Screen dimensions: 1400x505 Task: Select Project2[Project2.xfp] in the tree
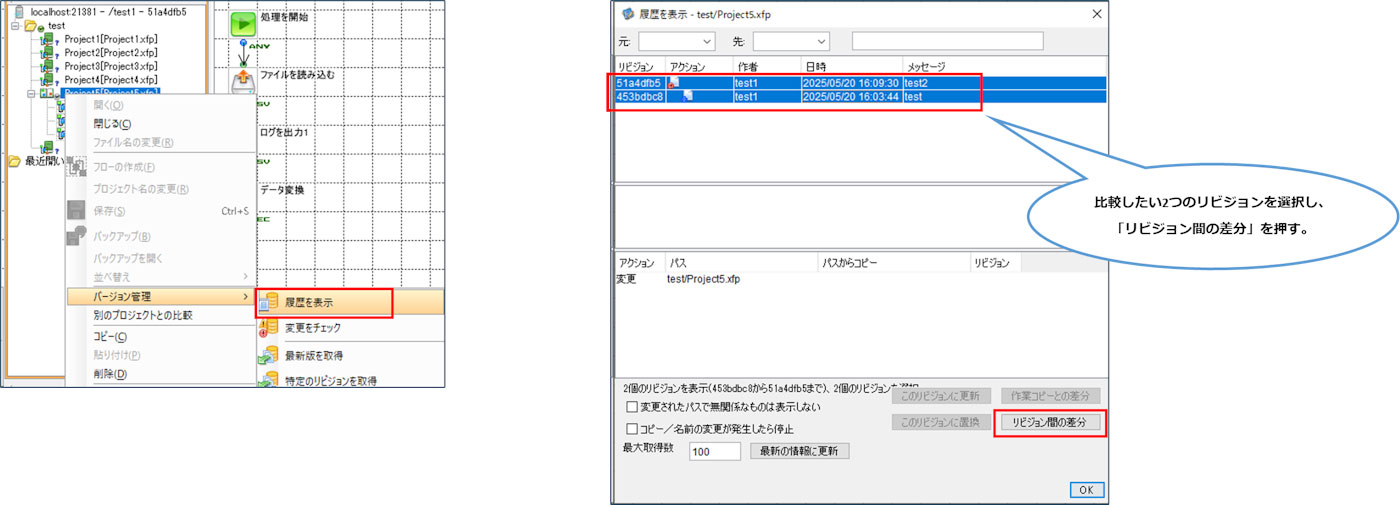(110, 52)
